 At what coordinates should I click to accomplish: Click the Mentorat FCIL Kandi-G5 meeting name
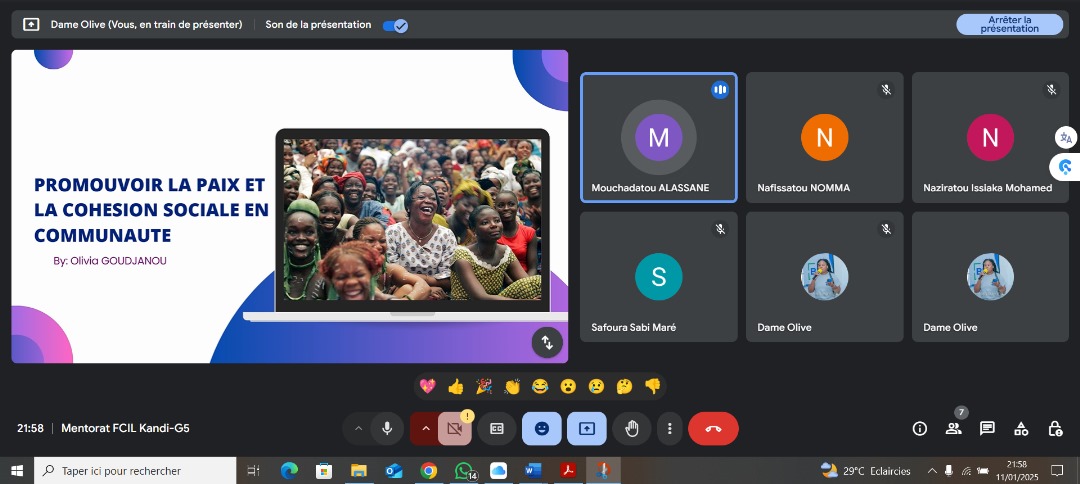pyautogui.click(x=125, y=428)
